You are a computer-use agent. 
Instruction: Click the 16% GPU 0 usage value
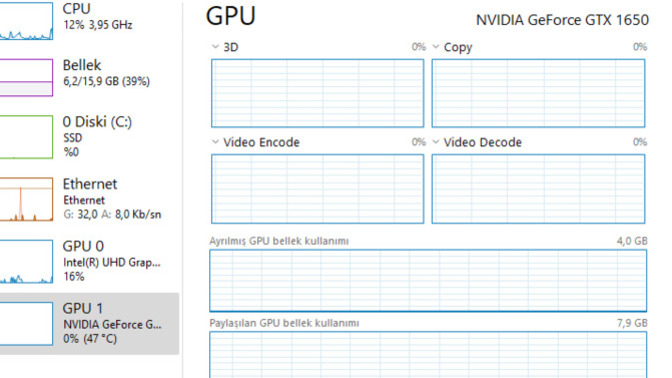pos(74,276)
